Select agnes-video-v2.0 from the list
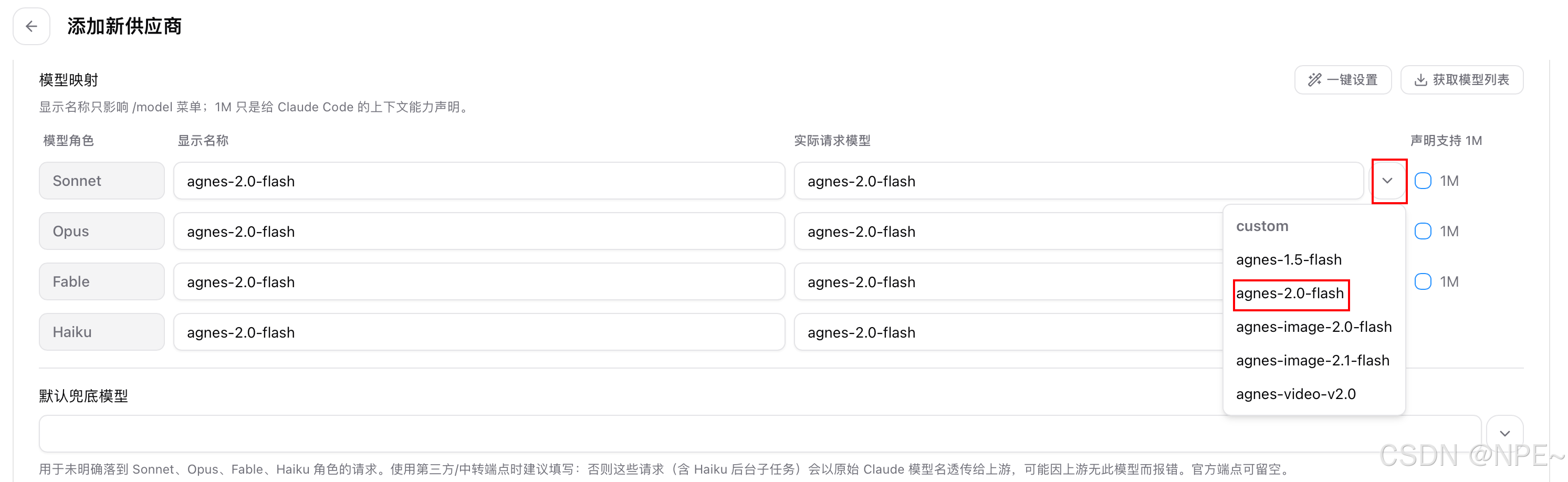Viewport: 1568px width, 482px height. [1296, 394]
